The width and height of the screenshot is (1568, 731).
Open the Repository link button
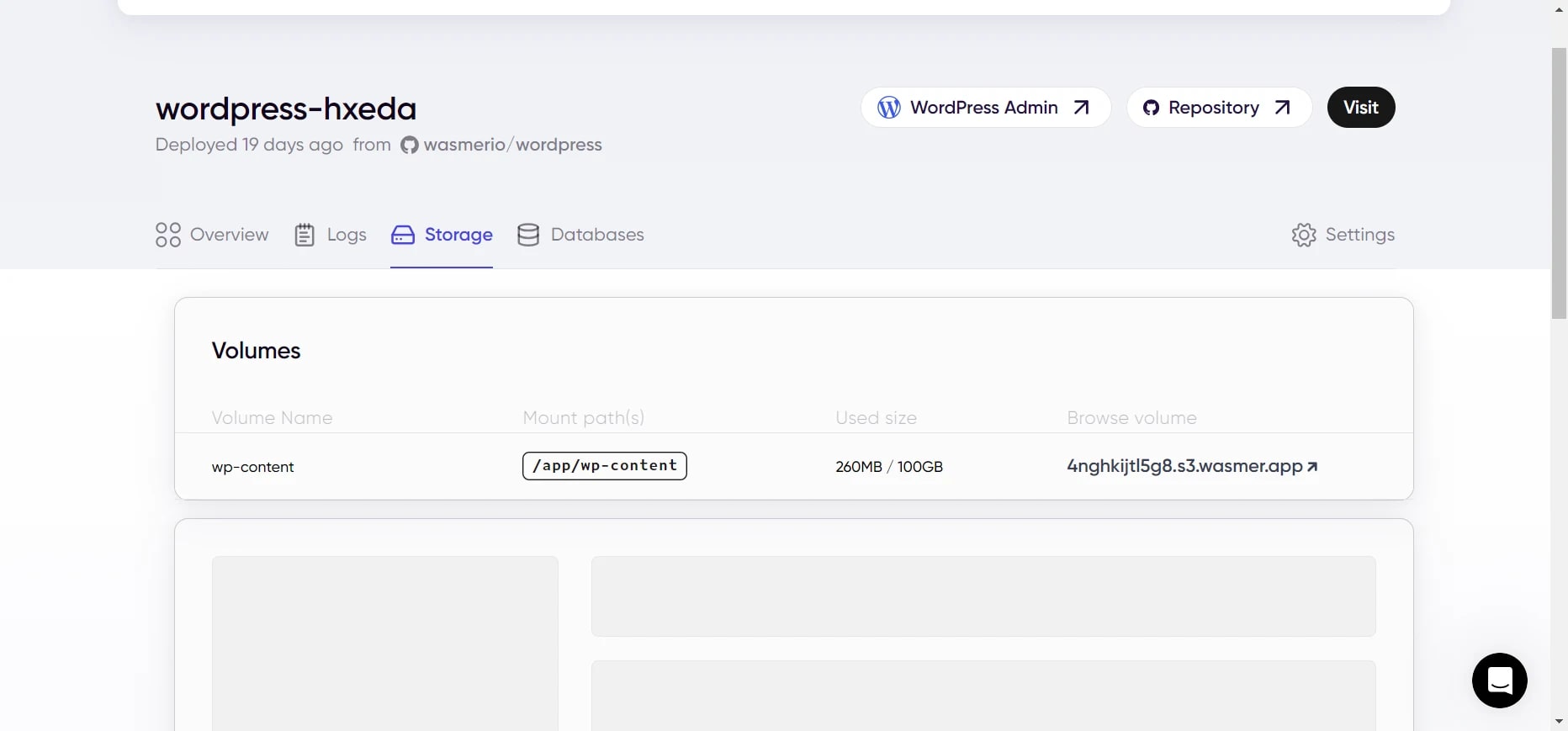coord(1220,108)
